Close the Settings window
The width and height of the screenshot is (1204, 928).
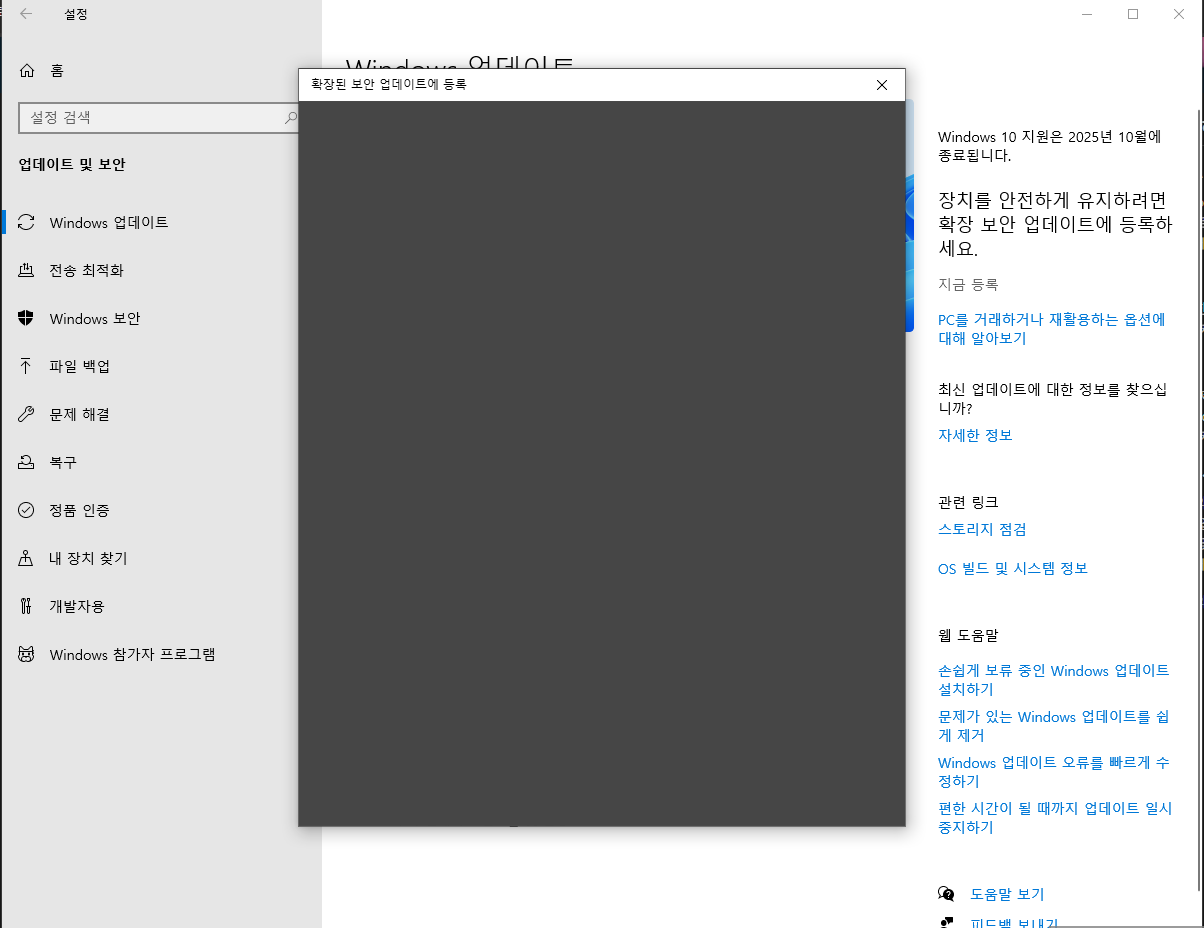point(1179,14)
